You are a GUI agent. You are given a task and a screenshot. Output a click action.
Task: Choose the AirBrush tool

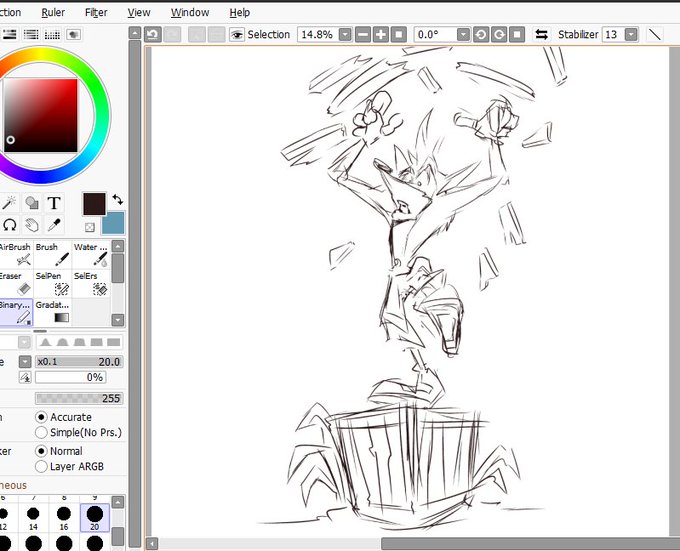pyautogui.click(x=16, y=254)
